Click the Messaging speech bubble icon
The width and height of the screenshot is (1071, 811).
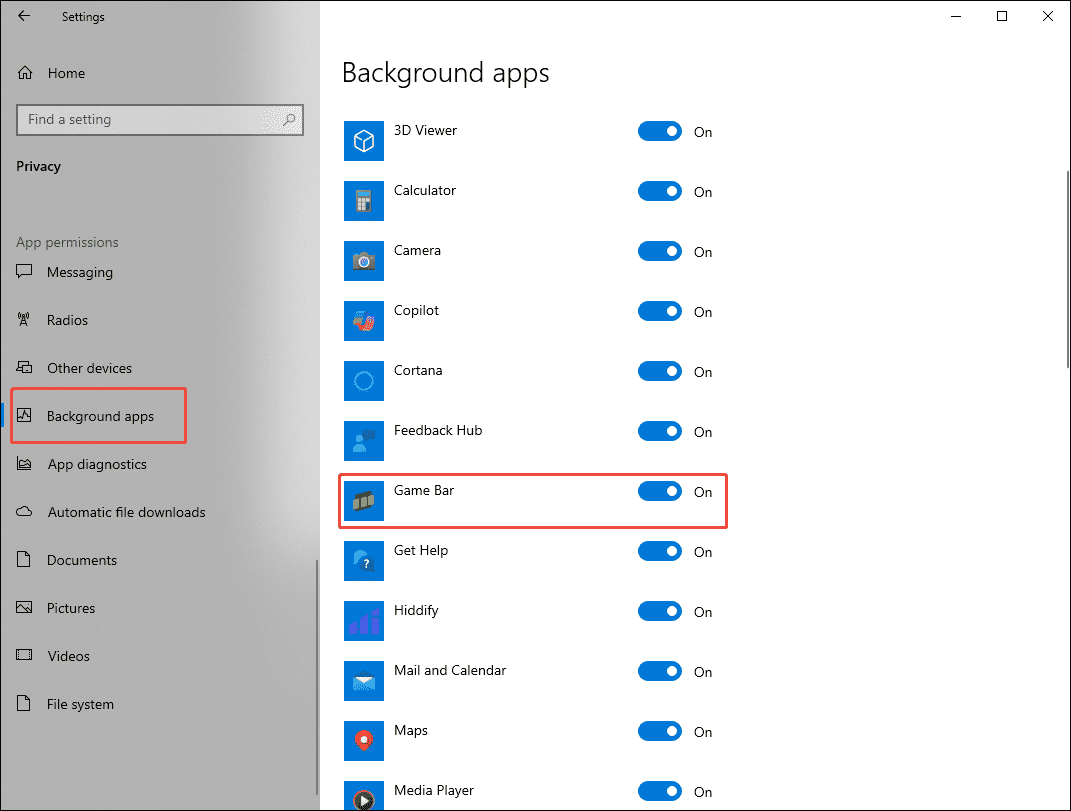pyautogui.click(x=24, y=271)
